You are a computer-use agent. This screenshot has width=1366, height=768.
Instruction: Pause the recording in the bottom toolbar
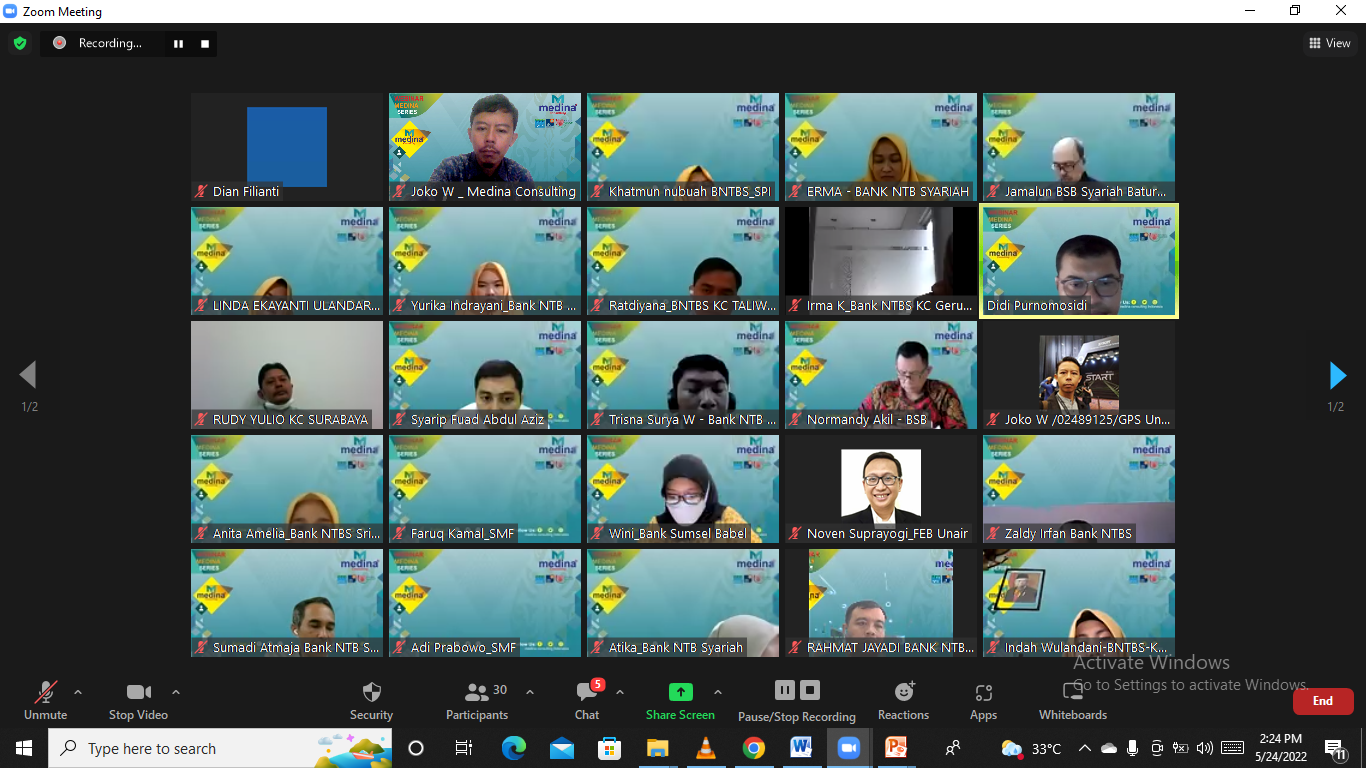tap(785, 690)
